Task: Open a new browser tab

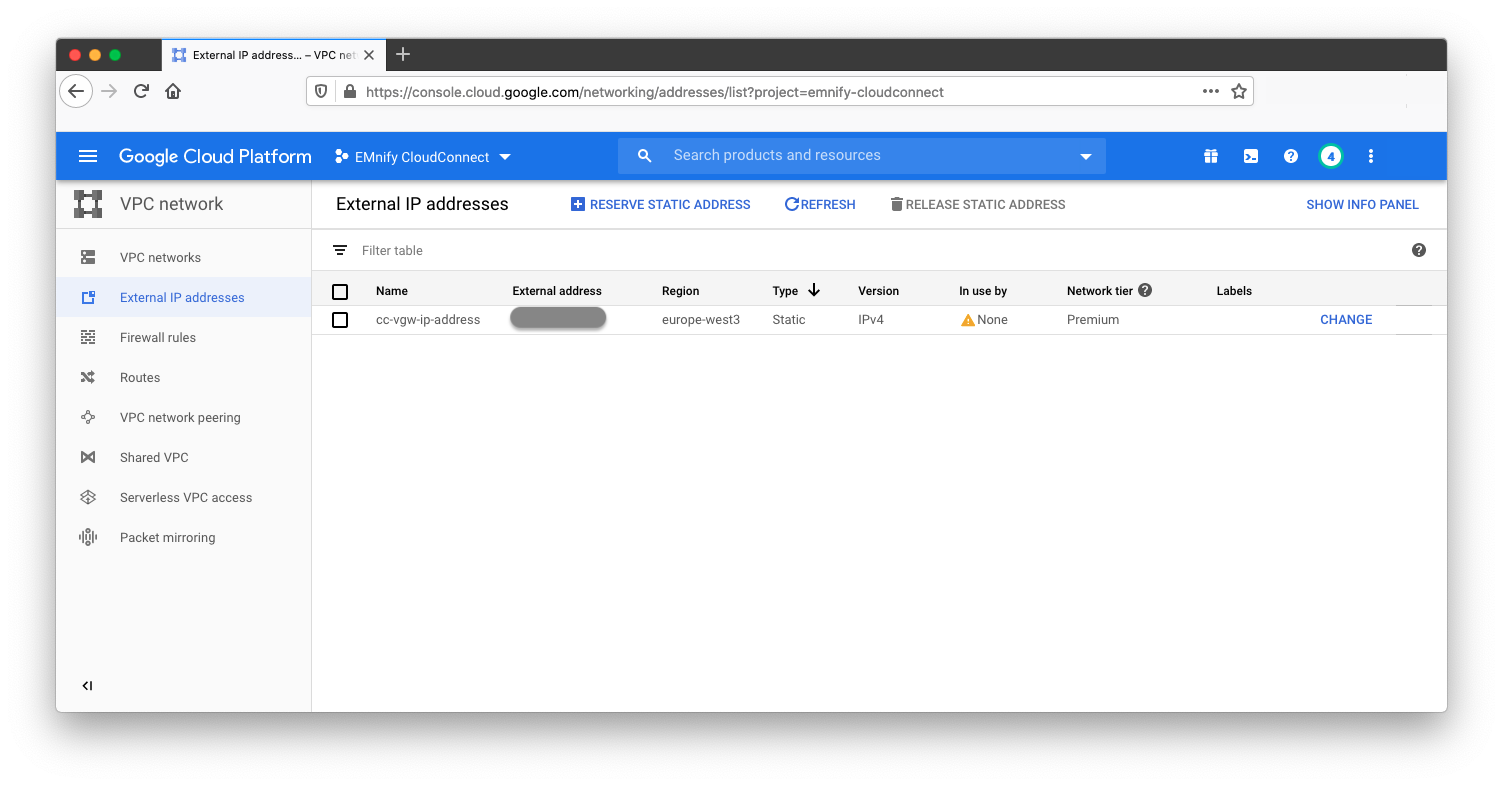Action: point(403,55)
